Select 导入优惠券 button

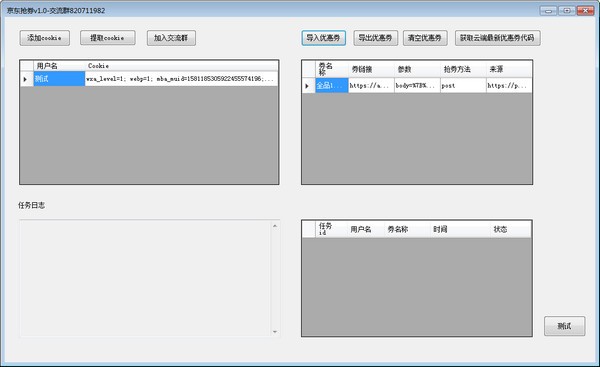coord(323,38)
